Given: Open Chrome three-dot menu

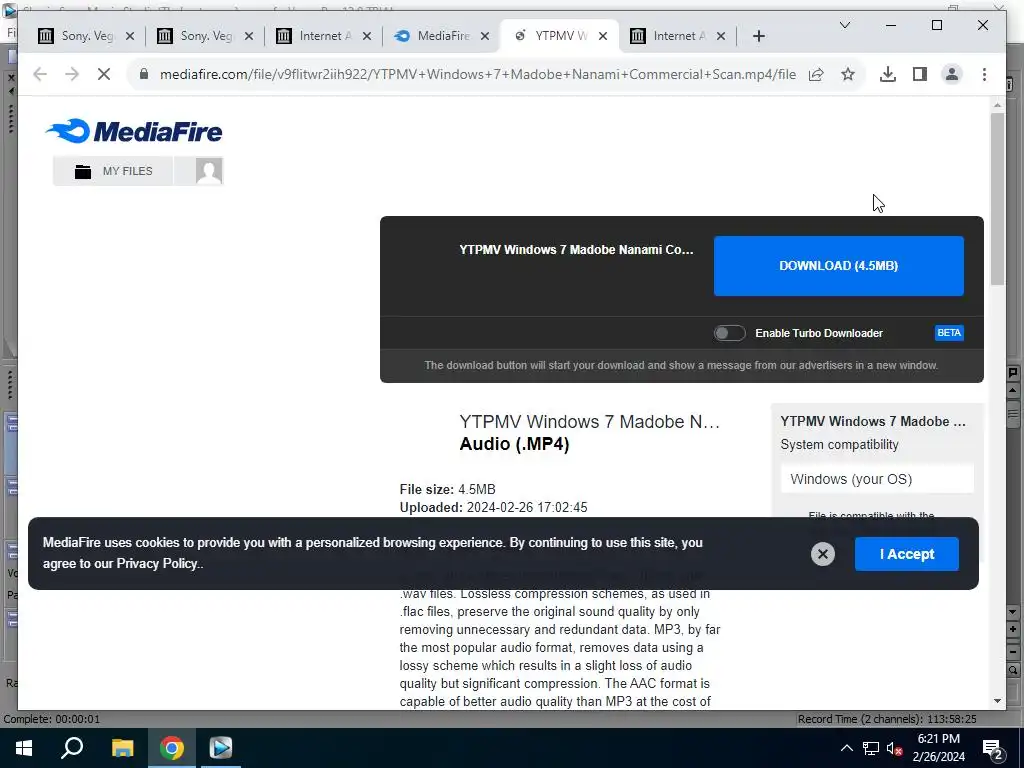Looking at the screenshot, I should tap(984, 74).
